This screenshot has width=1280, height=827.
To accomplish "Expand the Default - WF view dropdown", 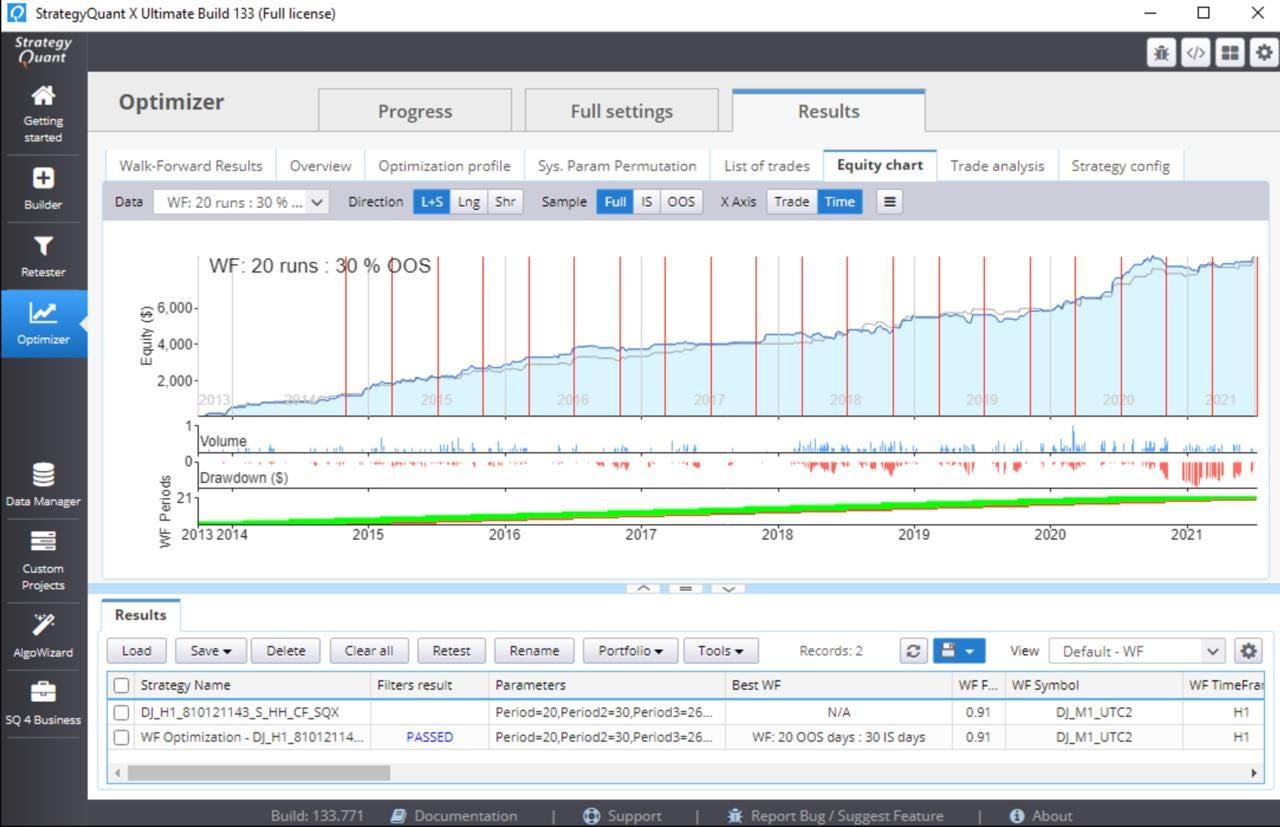I will point(1136,651).
